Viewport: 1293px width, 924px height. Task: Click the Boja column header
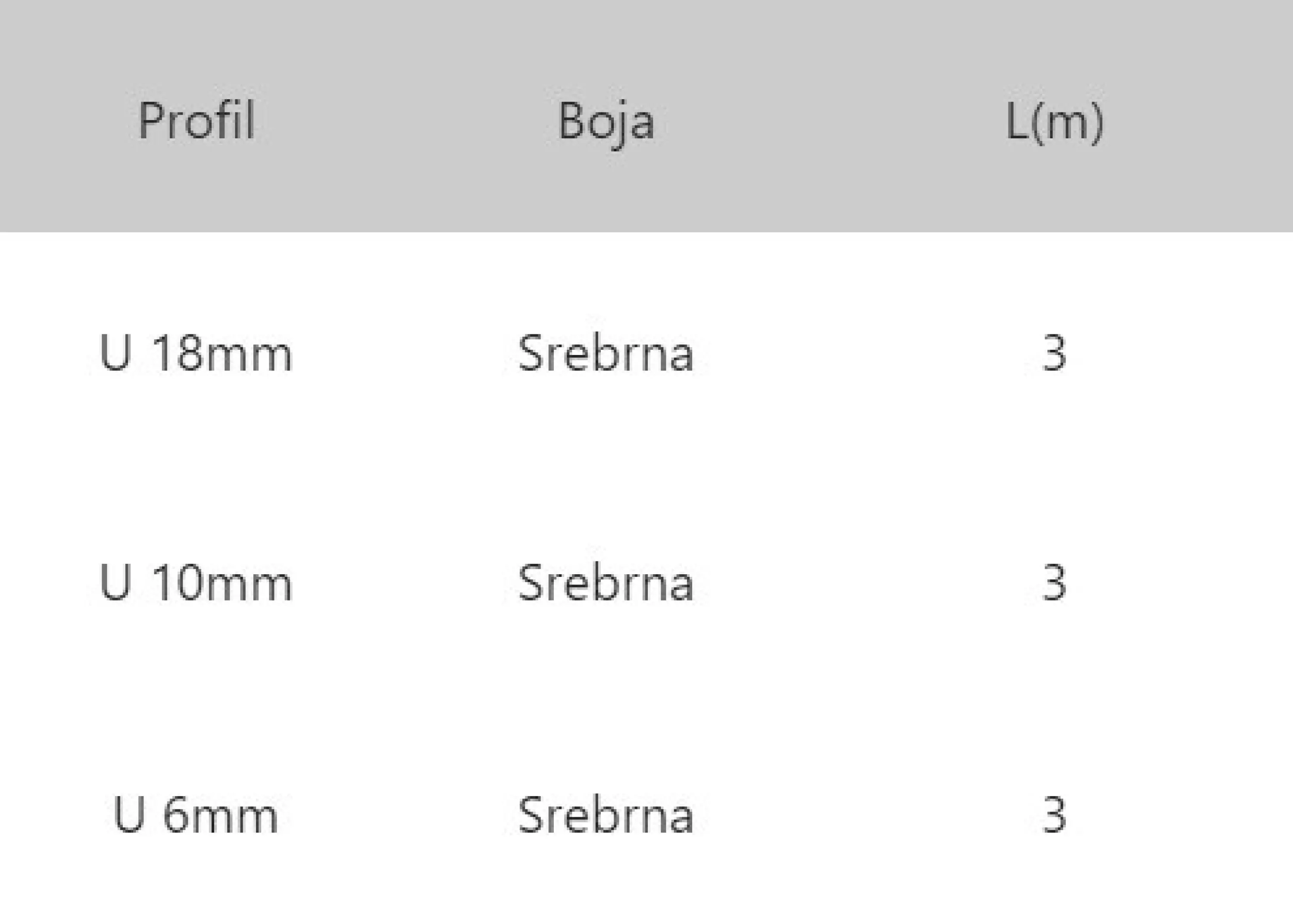606,122
